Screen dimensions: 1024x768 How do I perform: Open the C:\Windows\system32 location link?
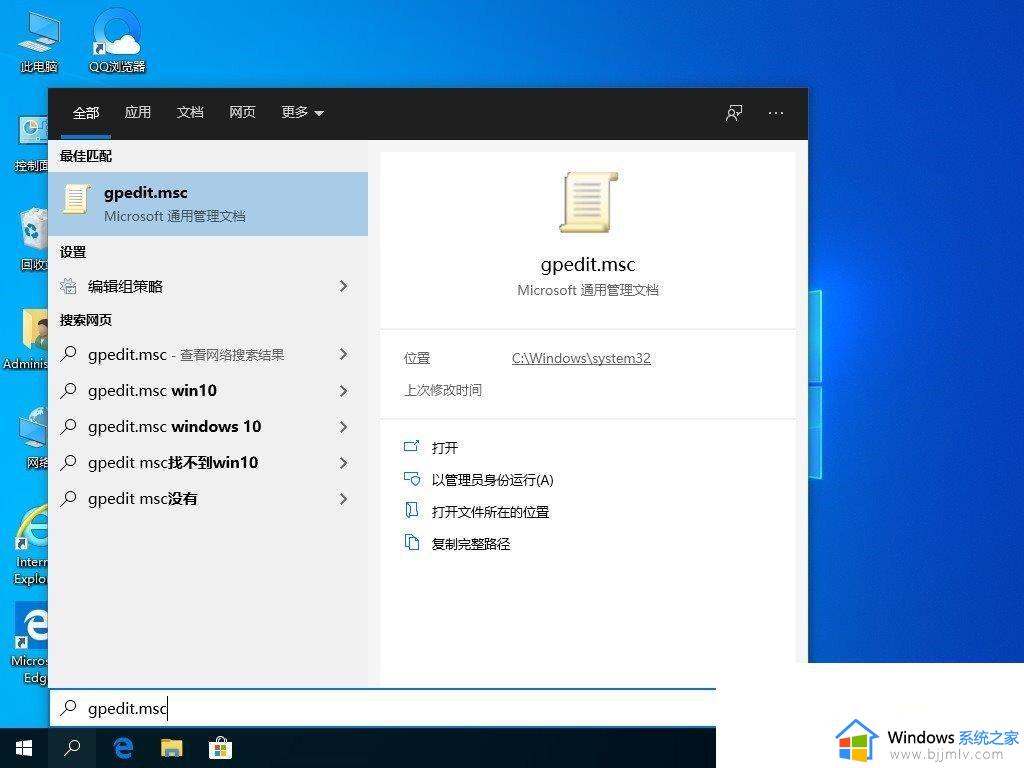pos(581,358)
